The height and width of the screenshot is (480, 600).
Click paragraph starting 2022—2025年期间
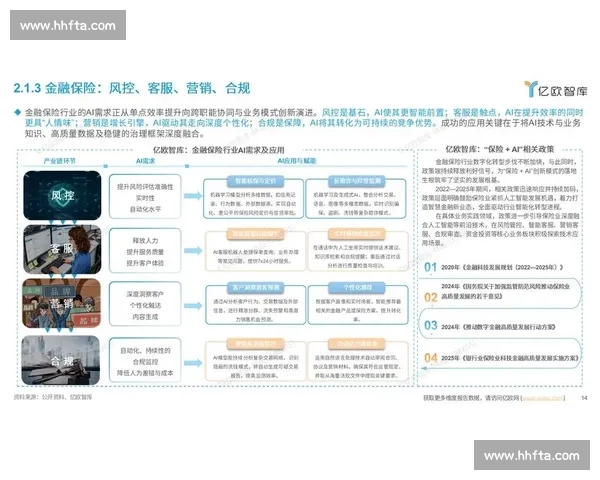point(500,198)
